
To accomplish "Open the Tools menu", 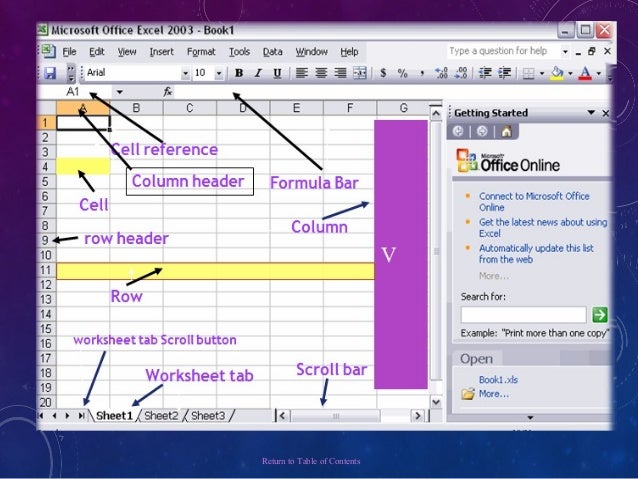I will click(239, 52).
